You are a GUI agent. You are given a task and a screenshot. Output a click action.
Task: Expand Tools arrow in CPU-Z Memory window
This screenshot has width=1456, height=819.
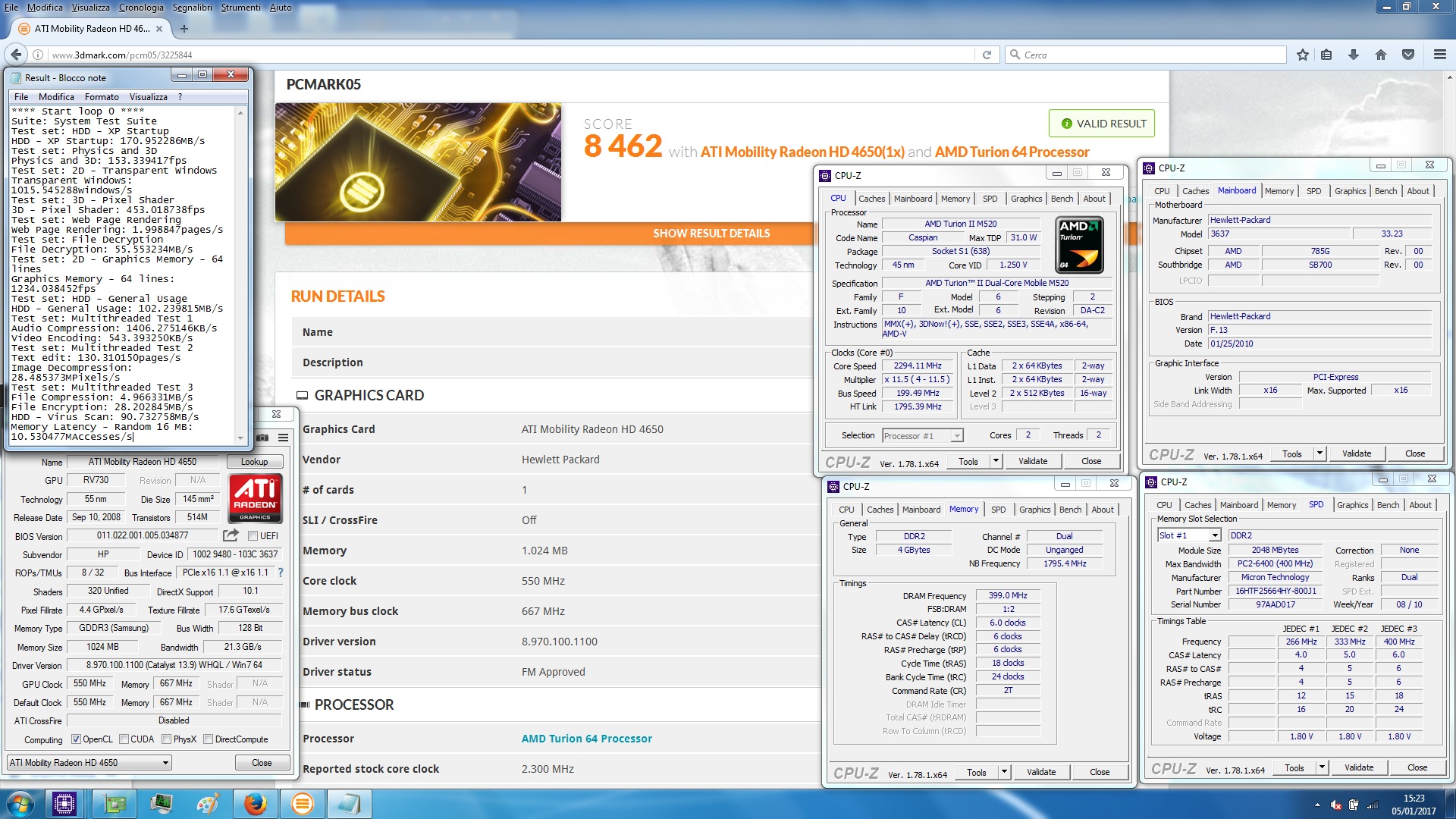1004,772
